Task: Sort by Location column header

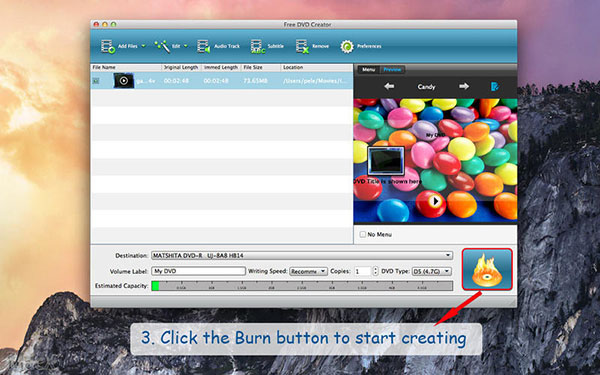Action: point(317,67)
